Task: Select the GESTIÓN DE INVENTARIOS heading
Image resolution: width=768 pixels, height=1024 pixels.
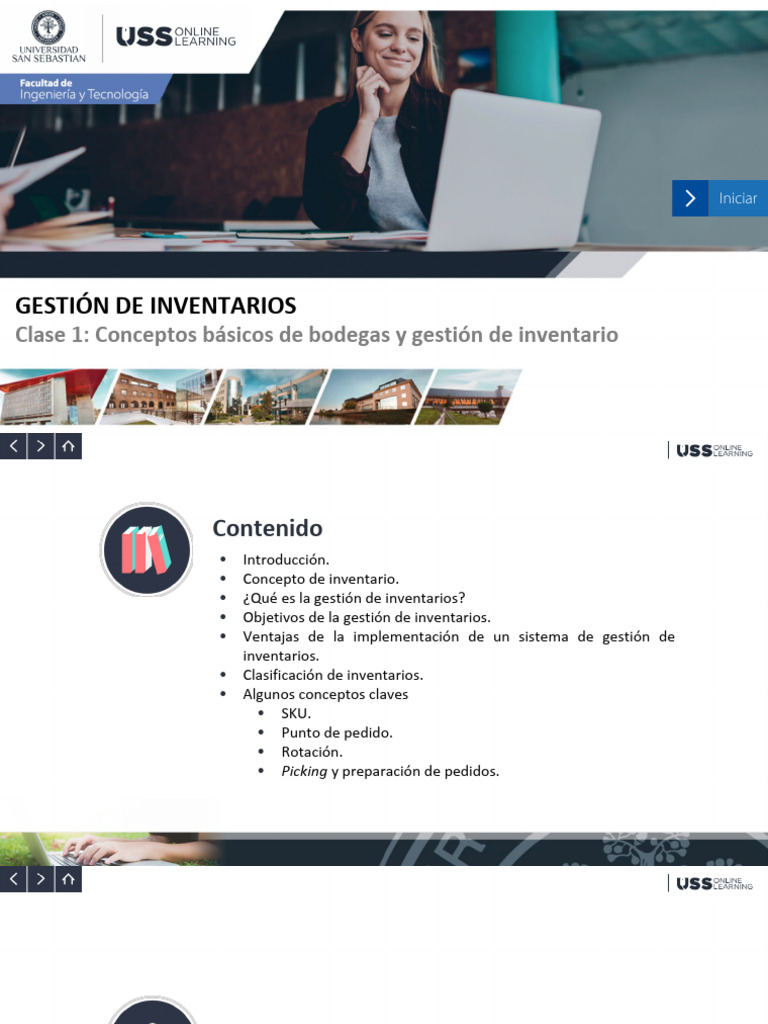Action: [155, 306]
